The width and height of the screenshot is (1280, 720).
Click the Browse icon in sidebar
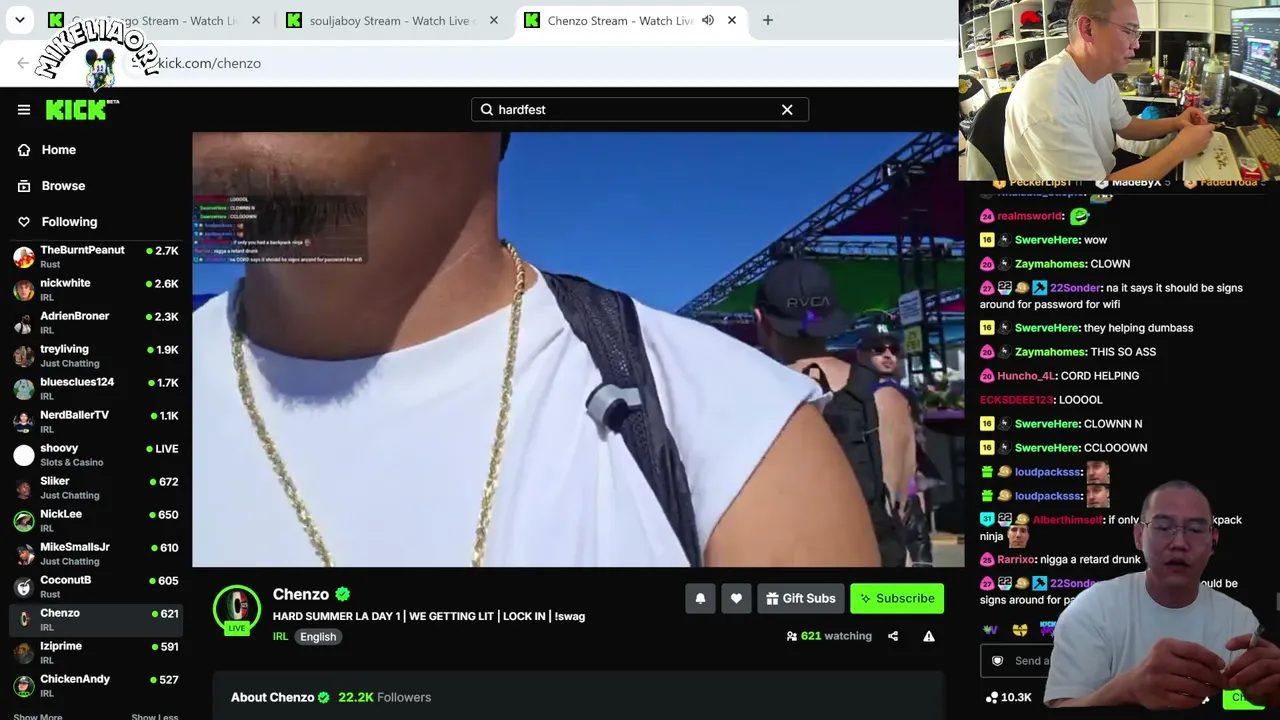(24, 186)
